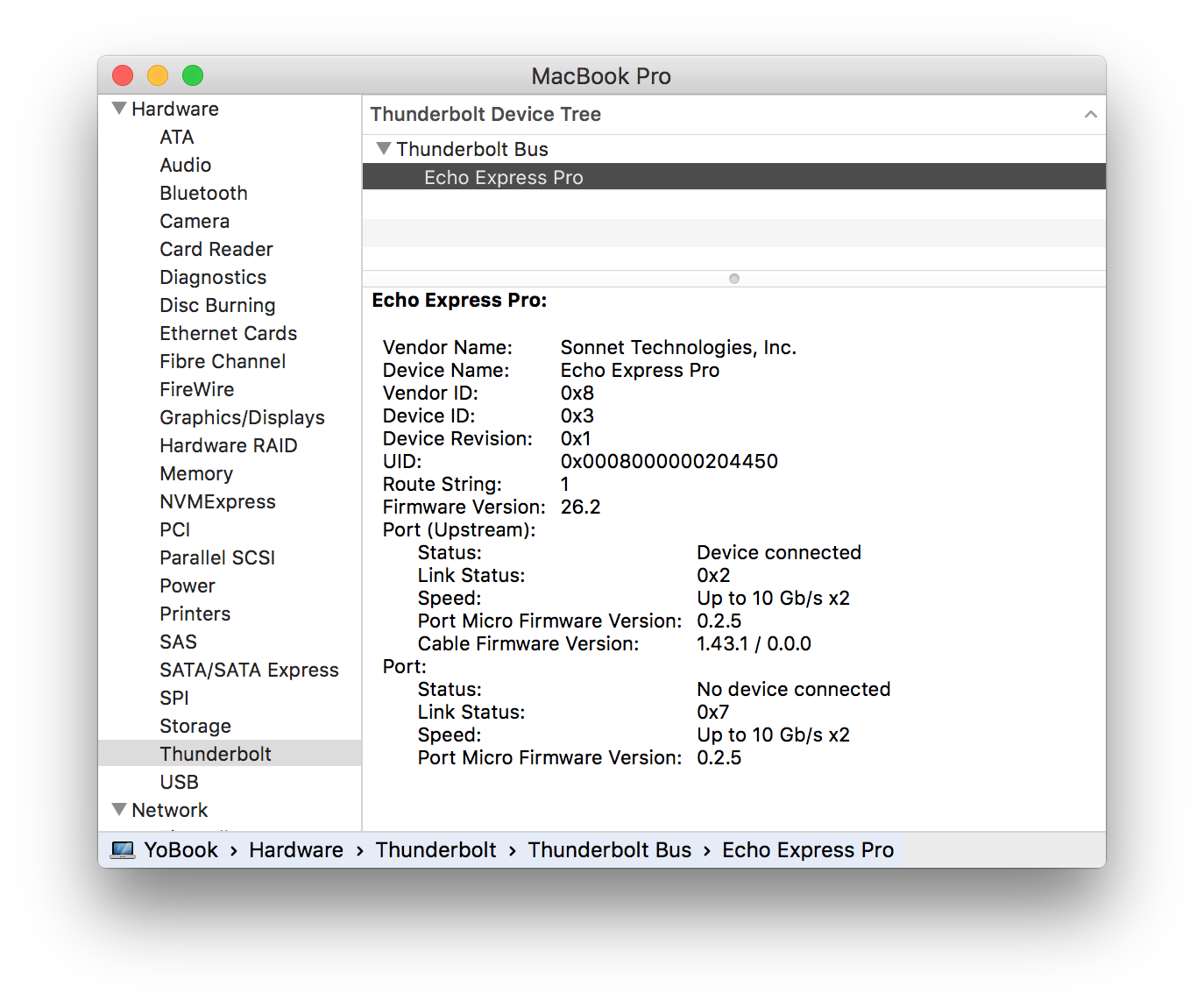
Task: Click Thunderbolt in the path bar
Action: pyautogui.click(x=436, y=850)
